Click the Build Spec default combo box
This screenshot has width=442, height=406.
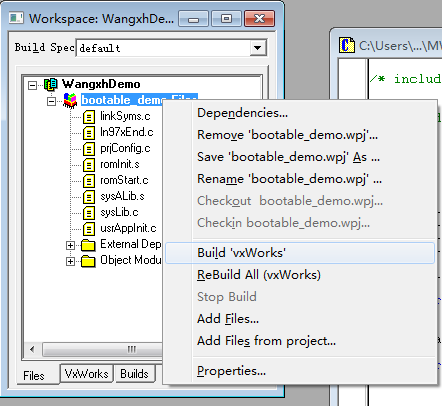tap(171, 48)
